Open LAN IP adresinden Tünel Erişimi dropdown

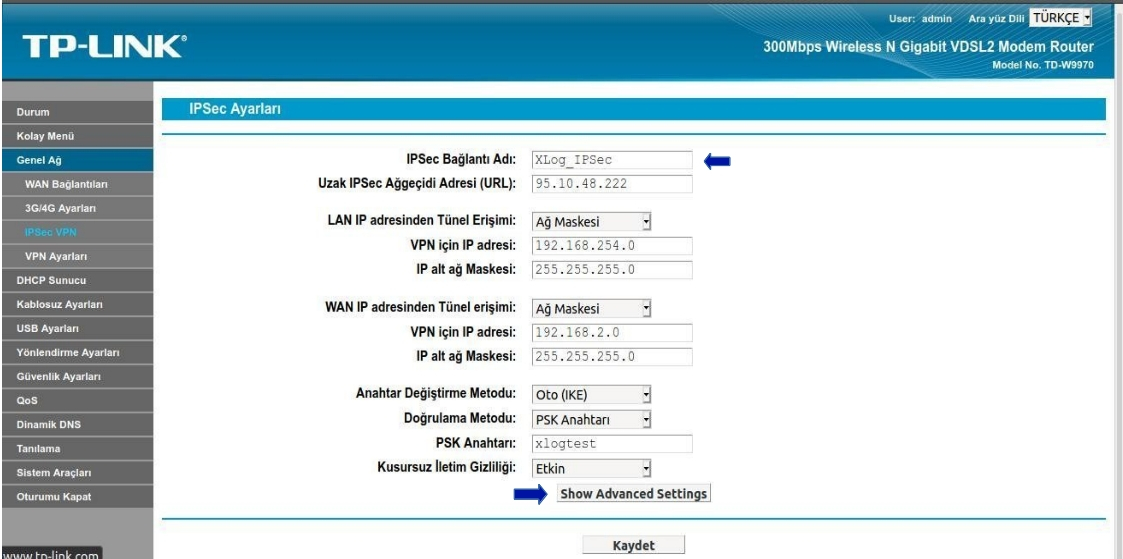coord(592,222)
